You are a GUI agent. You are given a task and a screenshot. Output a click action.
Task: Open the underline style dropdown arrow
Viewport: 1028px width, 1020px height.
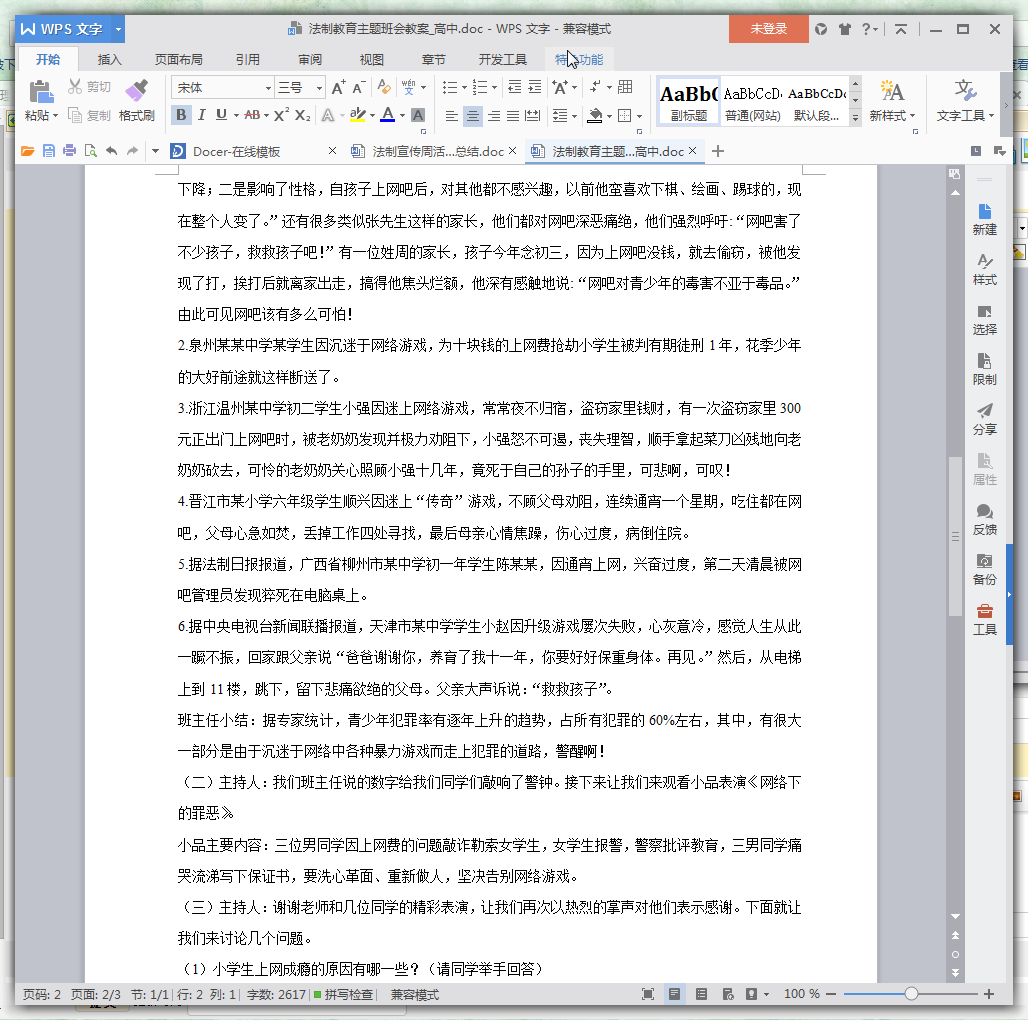pyautogui.click(x=235, y=116)
